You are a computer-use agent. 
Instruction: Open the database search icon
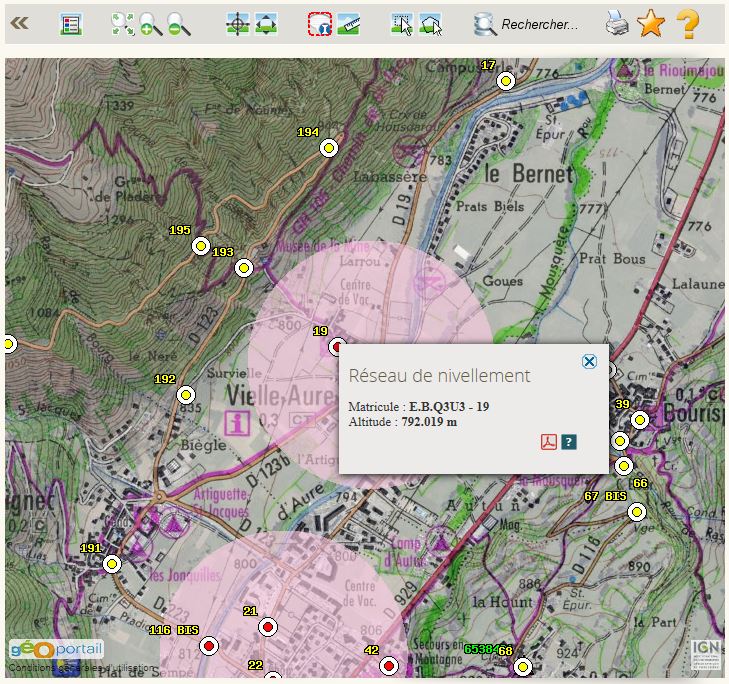click(485, 24)
